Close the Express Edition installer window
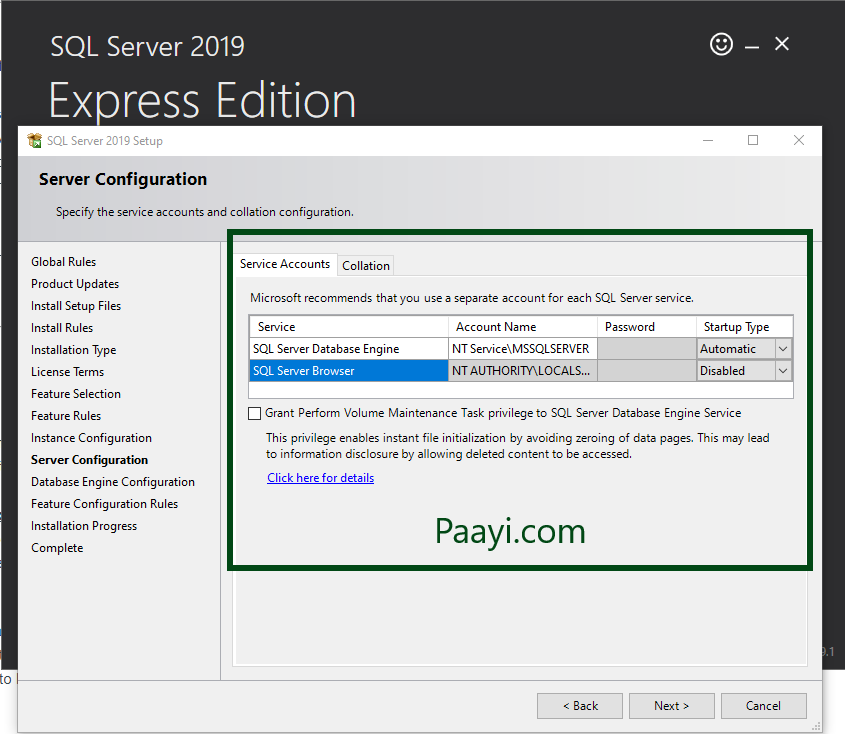Screen dimensions: 845x734 click(x=782, y=44)
